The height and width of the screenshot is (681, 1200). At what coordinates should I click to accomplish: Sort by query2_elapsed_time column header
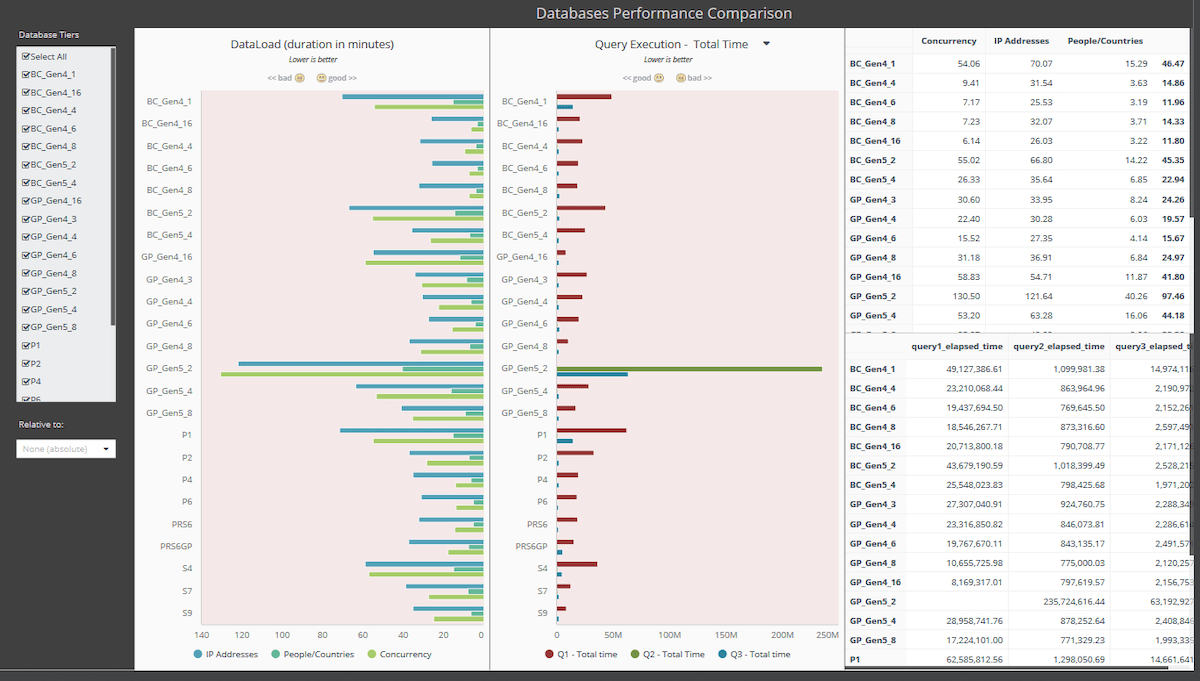pos(1059,346)
